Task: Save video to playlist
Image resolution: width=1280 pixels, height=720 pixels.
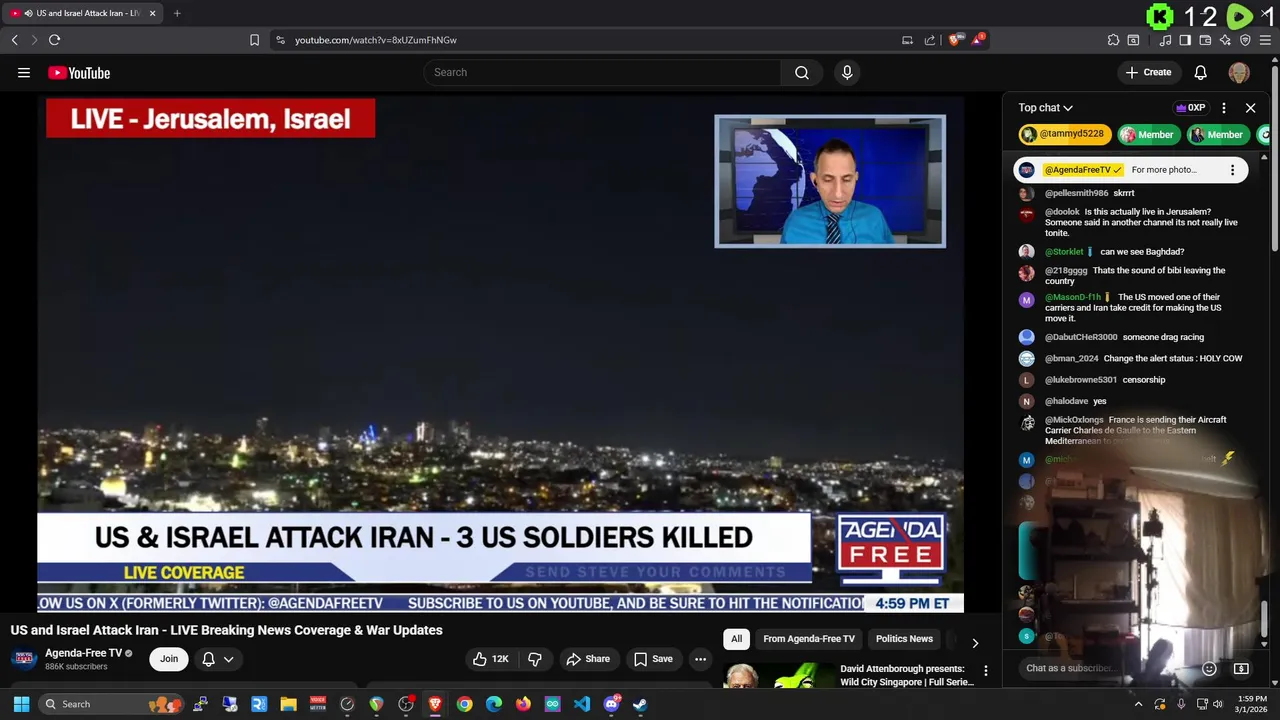Action: [x=653, y=659]
